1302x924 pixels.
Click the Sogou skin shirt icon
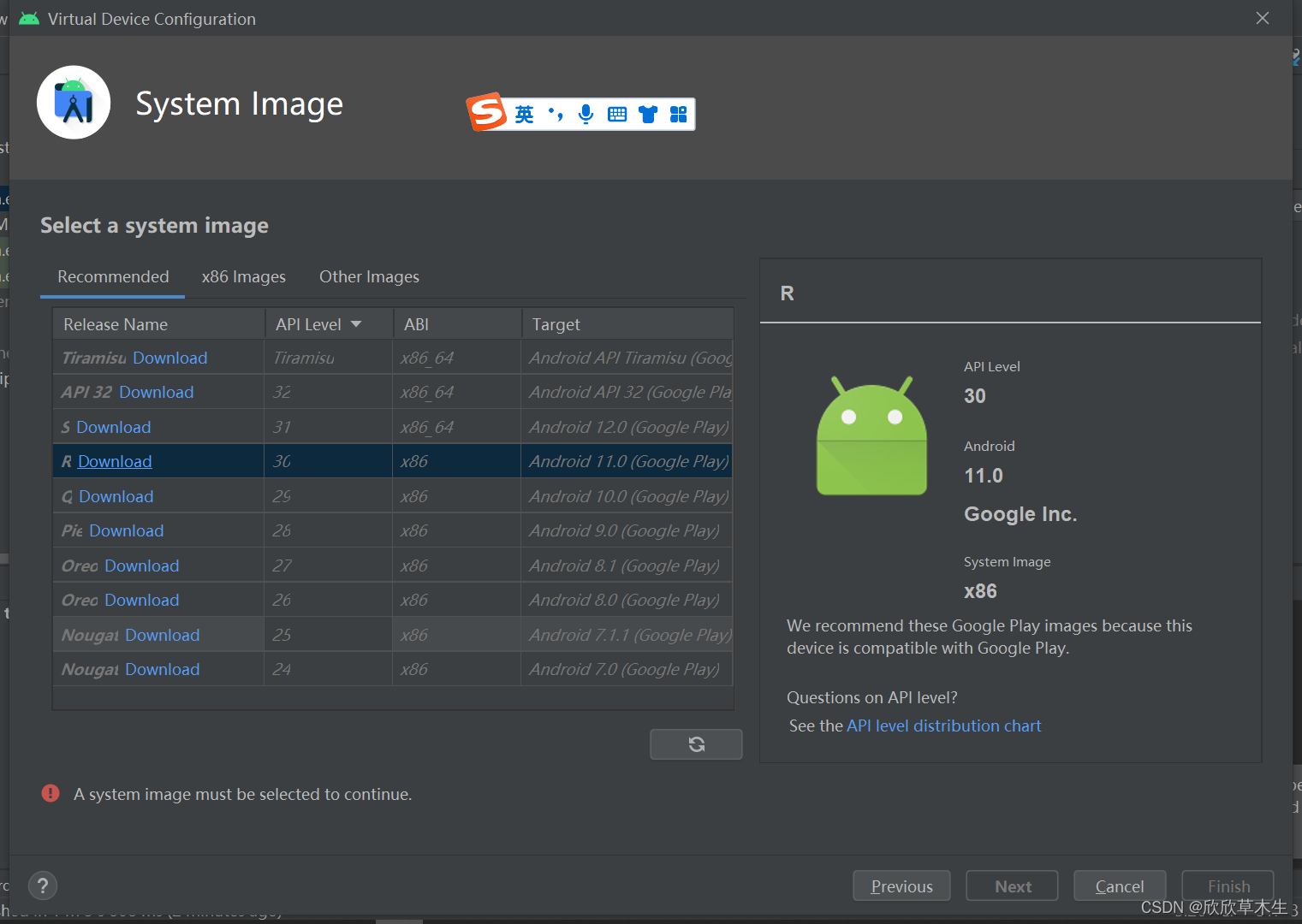[648, 114]
